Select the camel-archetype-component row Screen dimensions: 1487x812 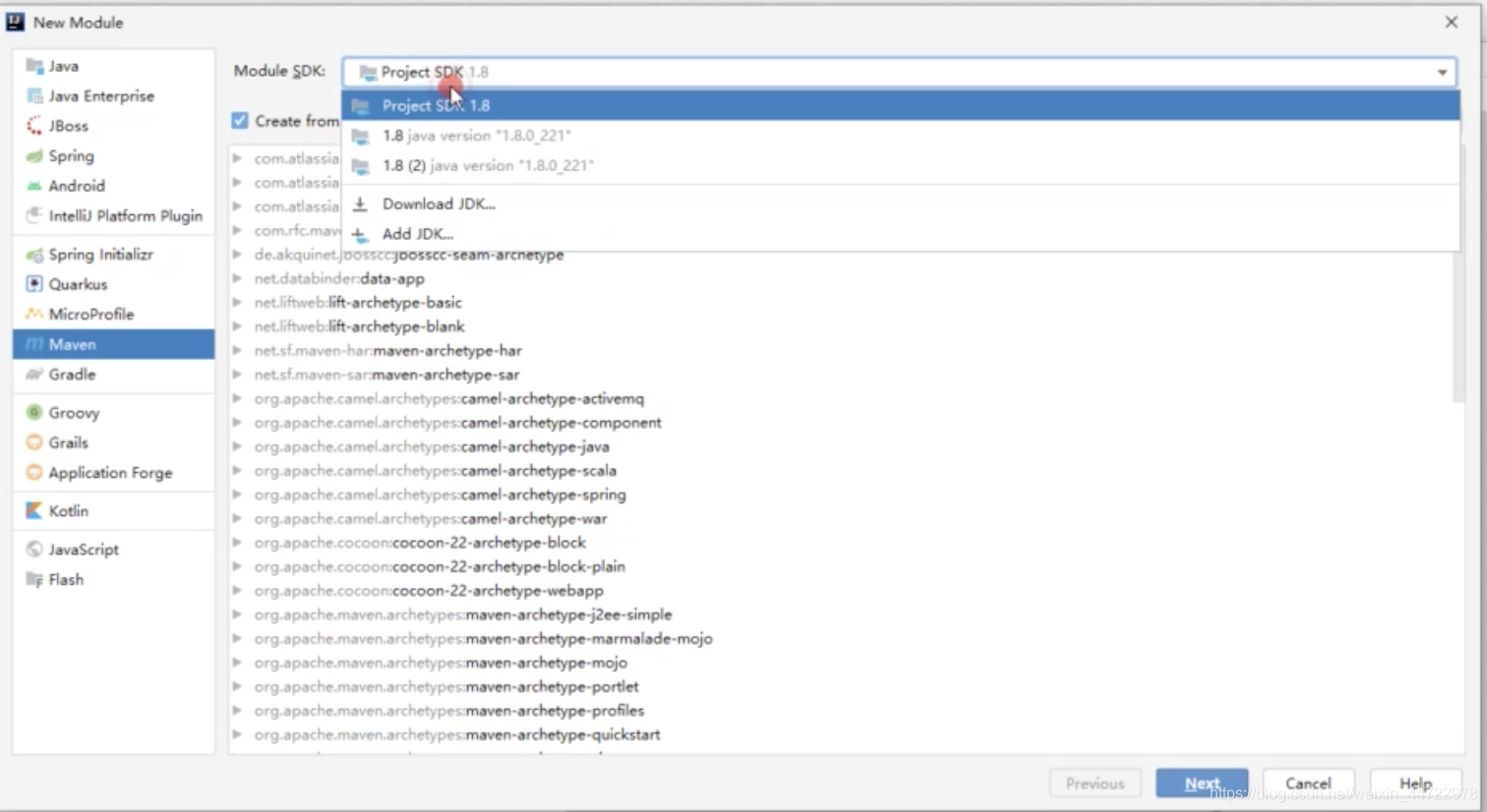841,423
